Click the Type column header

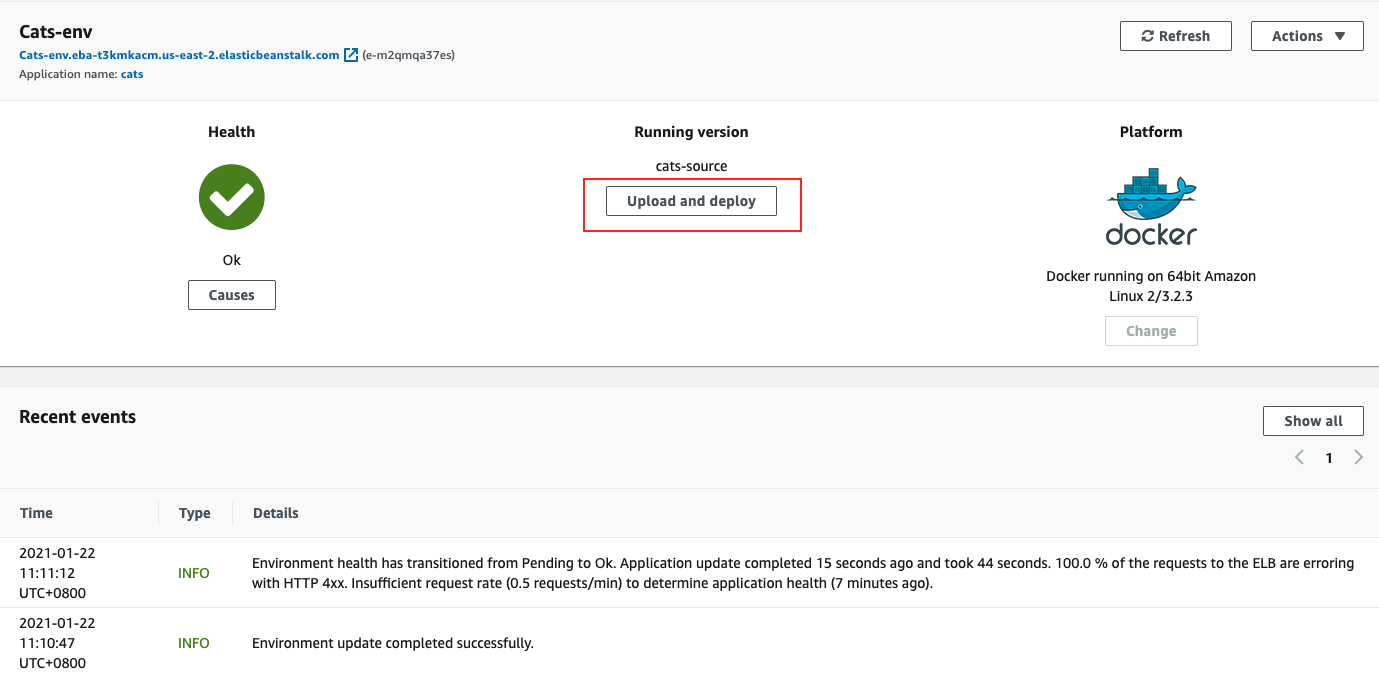194,513
